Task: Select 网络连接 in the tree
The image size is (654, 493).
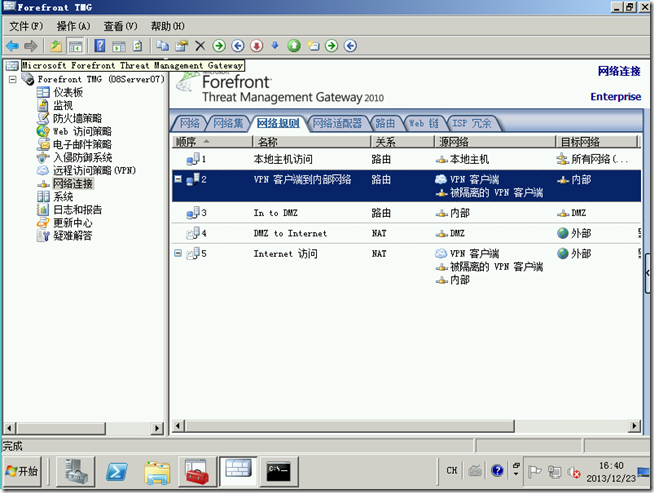Action: 73,184
